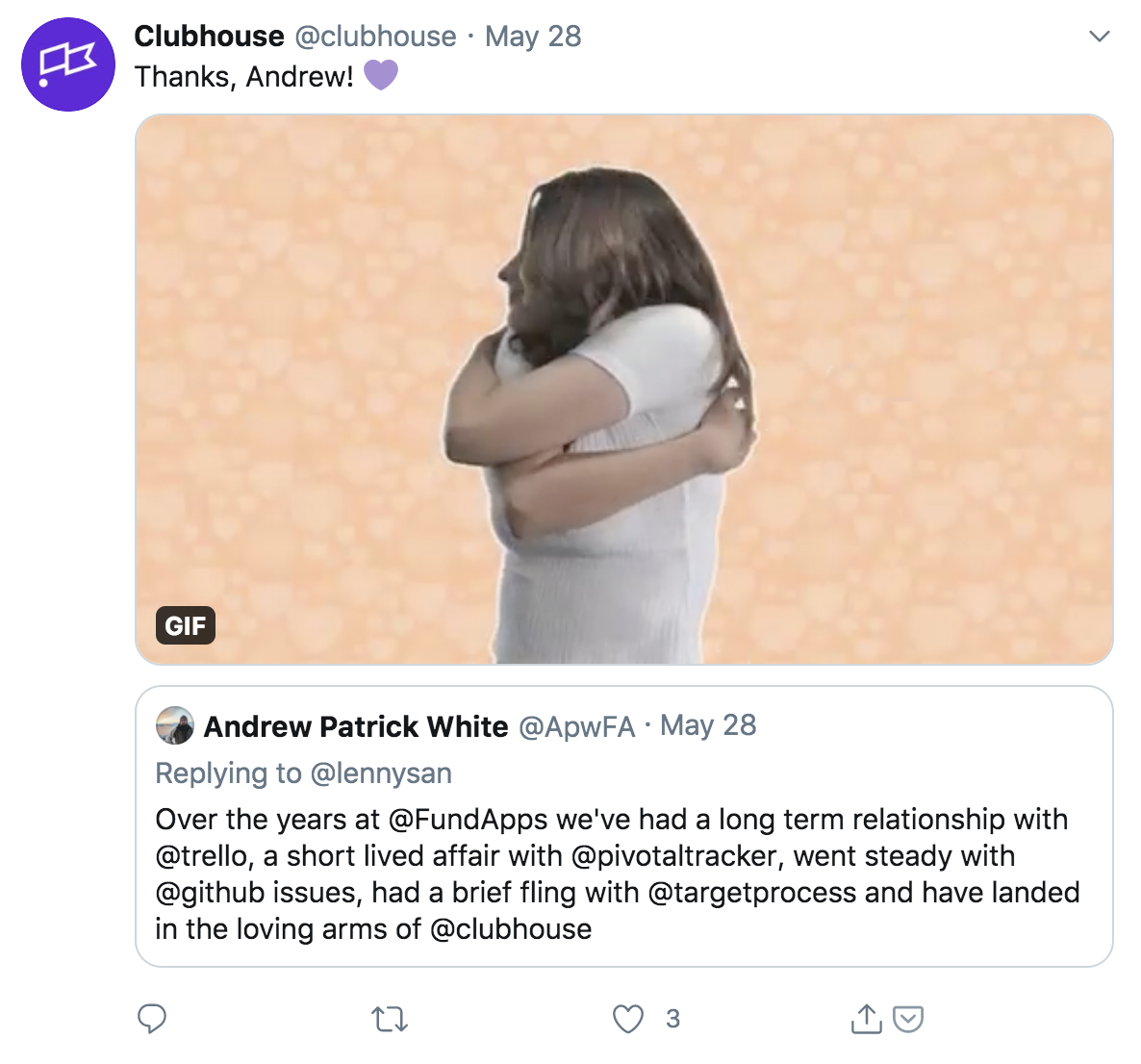This screenshot has width=1141, height=1064.
Task: Click the @clubhouse handle in the header
Action: pyautogui.click(x=375, y=37)
